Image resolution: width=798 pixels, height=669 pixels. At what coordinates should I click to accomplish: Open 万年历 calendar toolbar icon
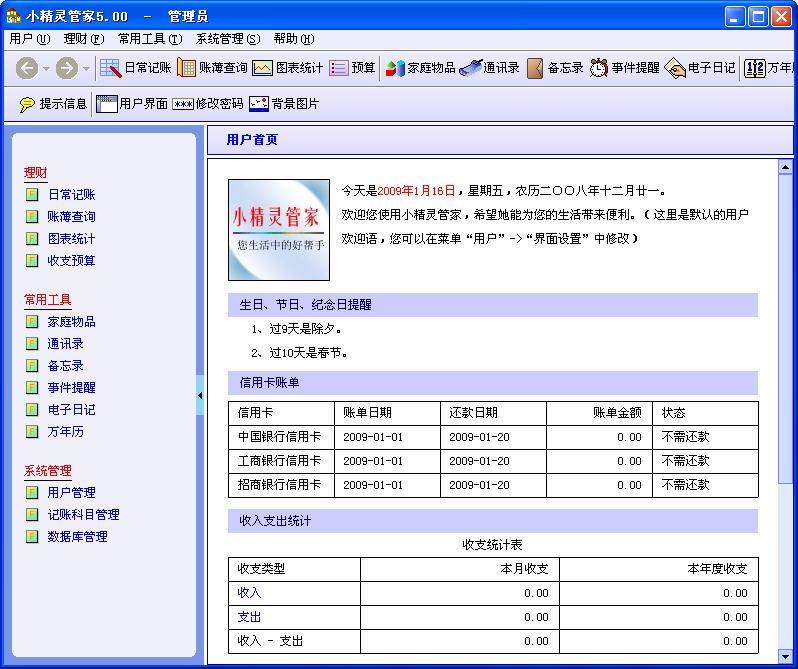[x=755, y=68]
